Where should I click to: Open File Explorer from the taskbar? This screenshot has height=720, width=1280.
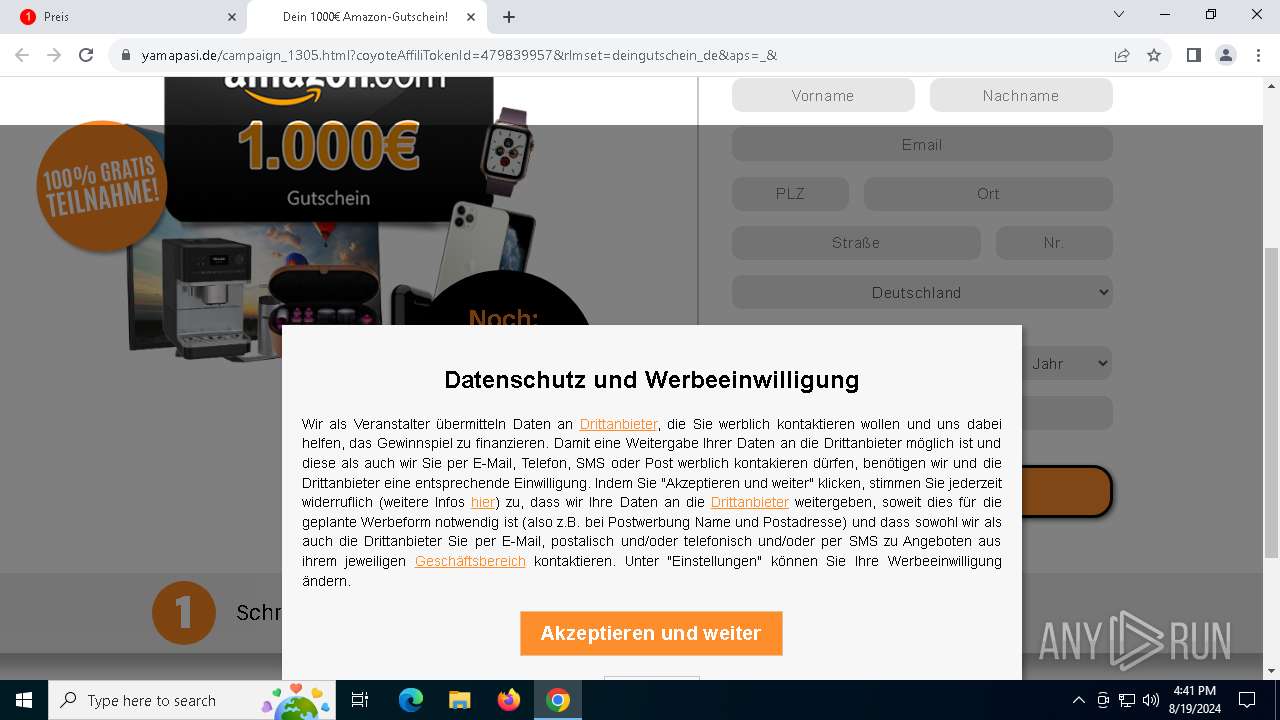coord(459,700)
